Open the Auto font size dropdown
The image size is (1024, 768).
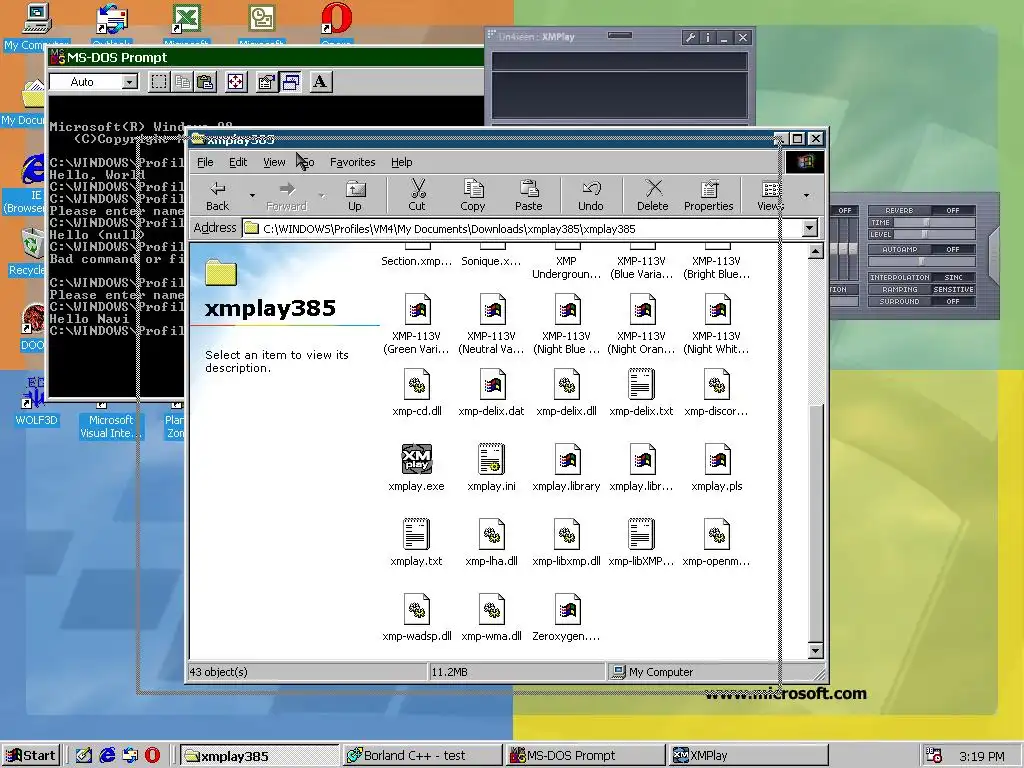click(x=130, y=82)
